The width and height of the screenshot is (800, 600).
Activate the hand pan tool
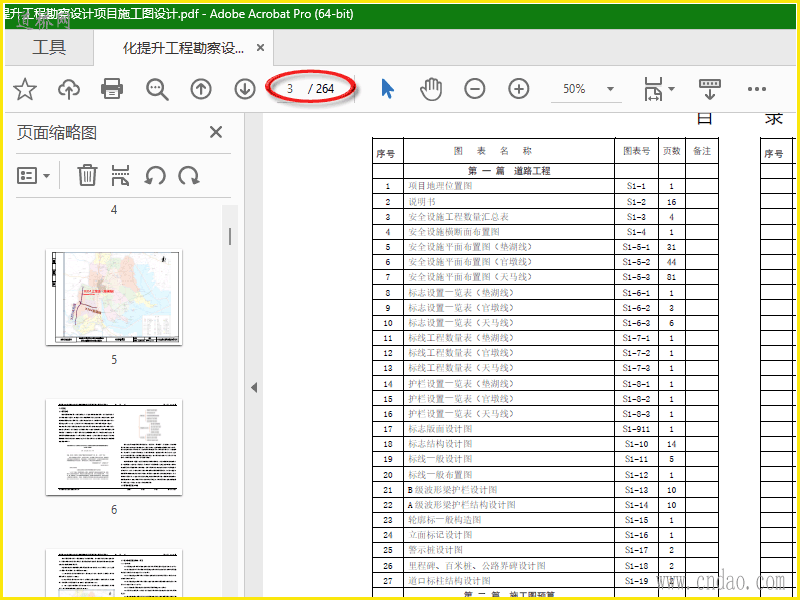pyautogui.click(x=431, y=89)
